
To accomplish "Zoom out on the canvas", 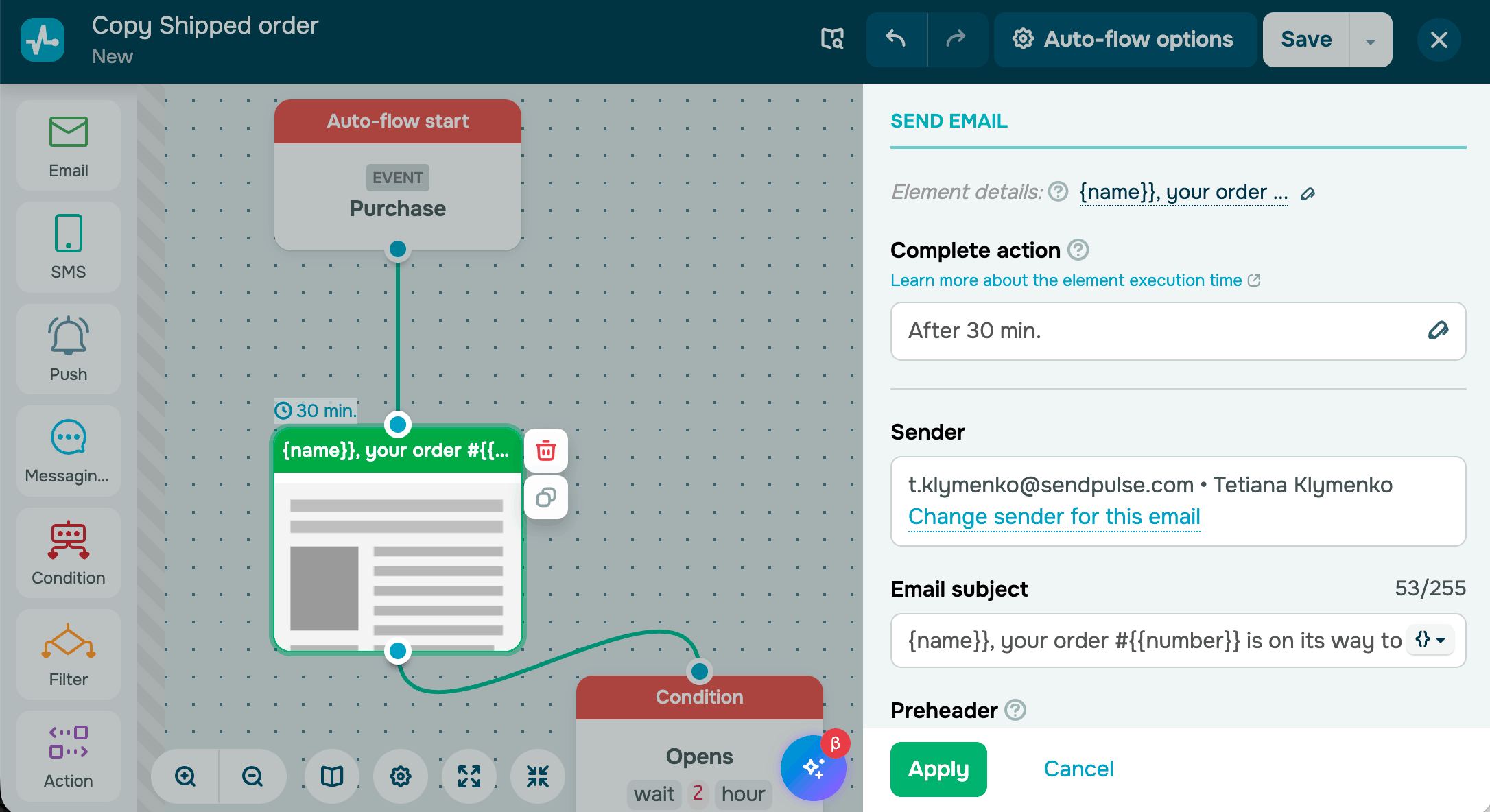I will pyautogui.click(x=252, y=776).
